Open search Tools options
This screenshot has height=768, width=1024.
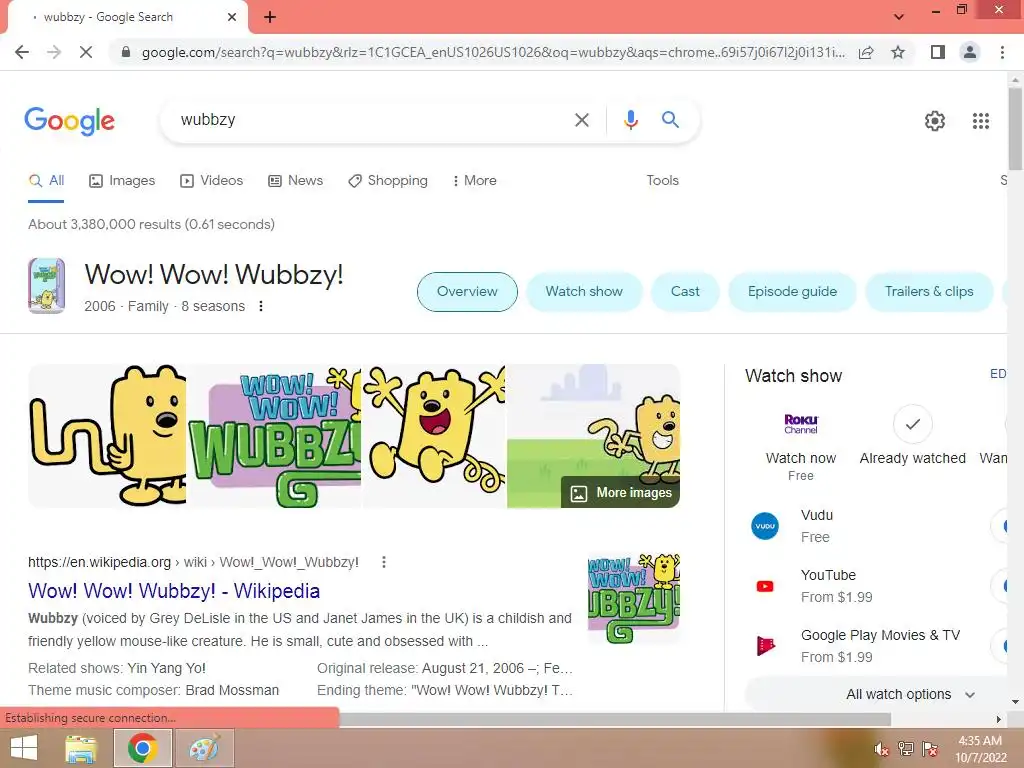(662, 181)
